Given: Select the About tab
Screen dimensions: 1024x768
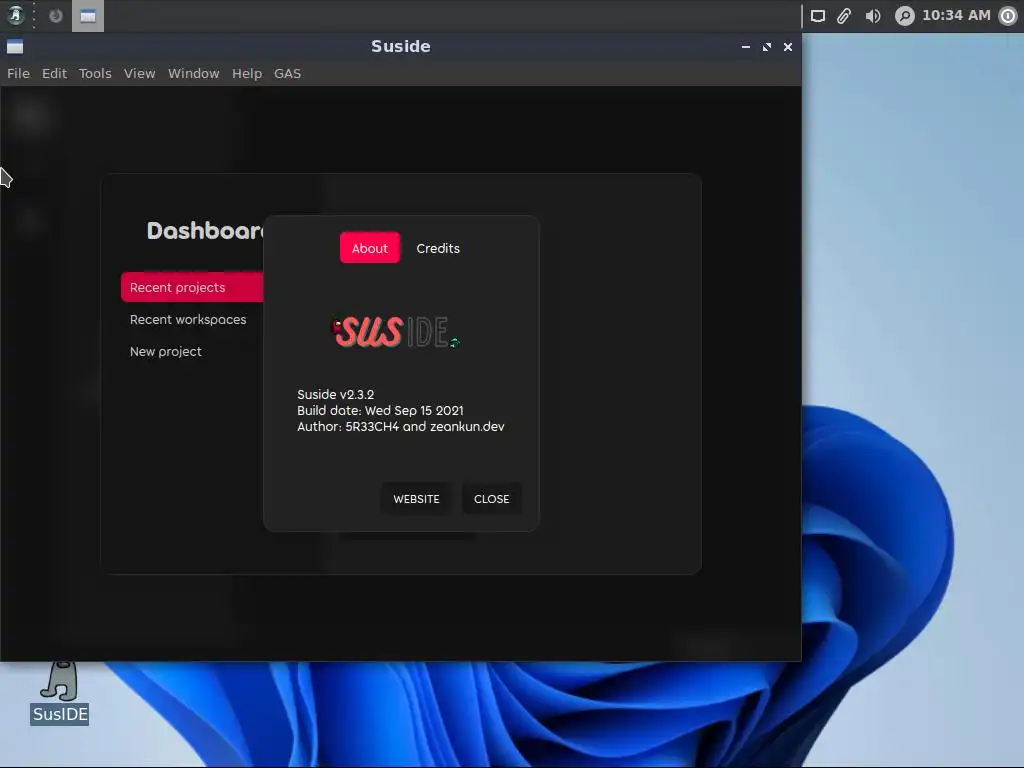Looking at the screenshot, I should (370, 248).
